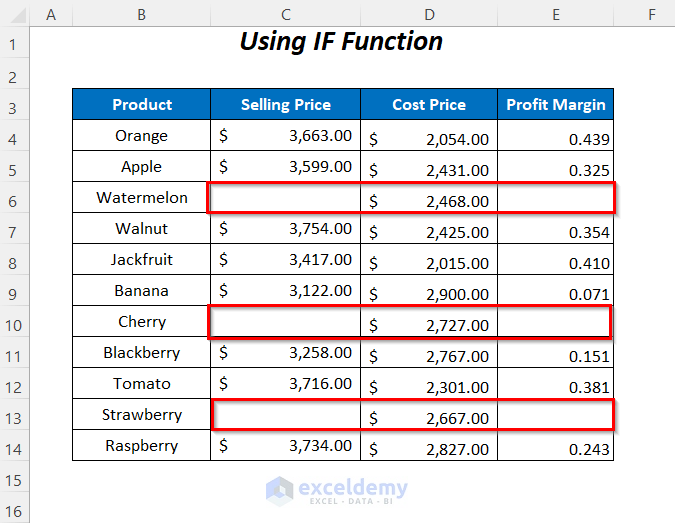Click the exceldemy watermark logo

click(x=337, y=489)
